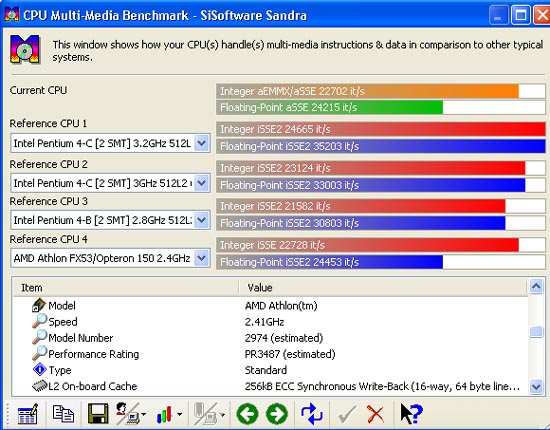
Task: Select the L2 On-board Cache row
Action: pyautogui.click(x=270, y=386)
